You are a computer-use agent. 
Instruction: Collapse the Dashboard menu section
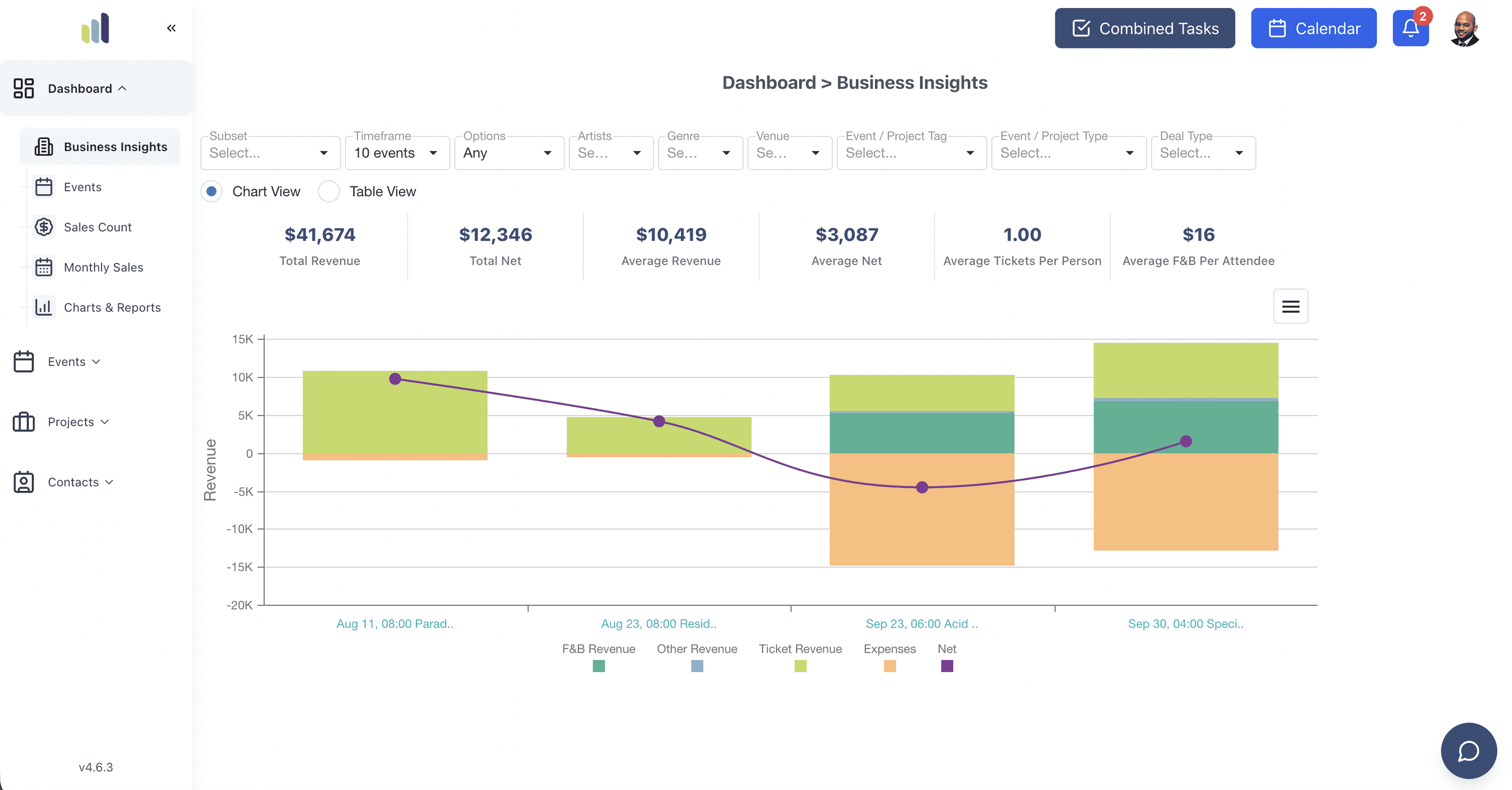(x=96, y=89)
